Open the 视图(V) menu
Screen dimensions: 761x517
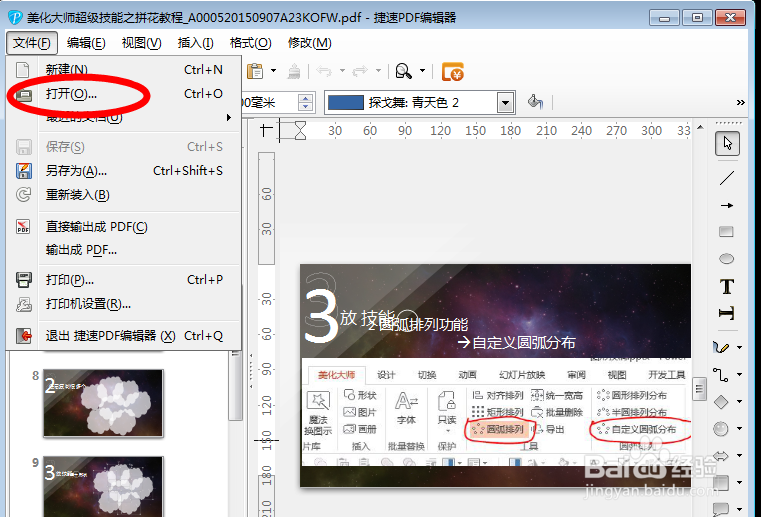(141, 43)
